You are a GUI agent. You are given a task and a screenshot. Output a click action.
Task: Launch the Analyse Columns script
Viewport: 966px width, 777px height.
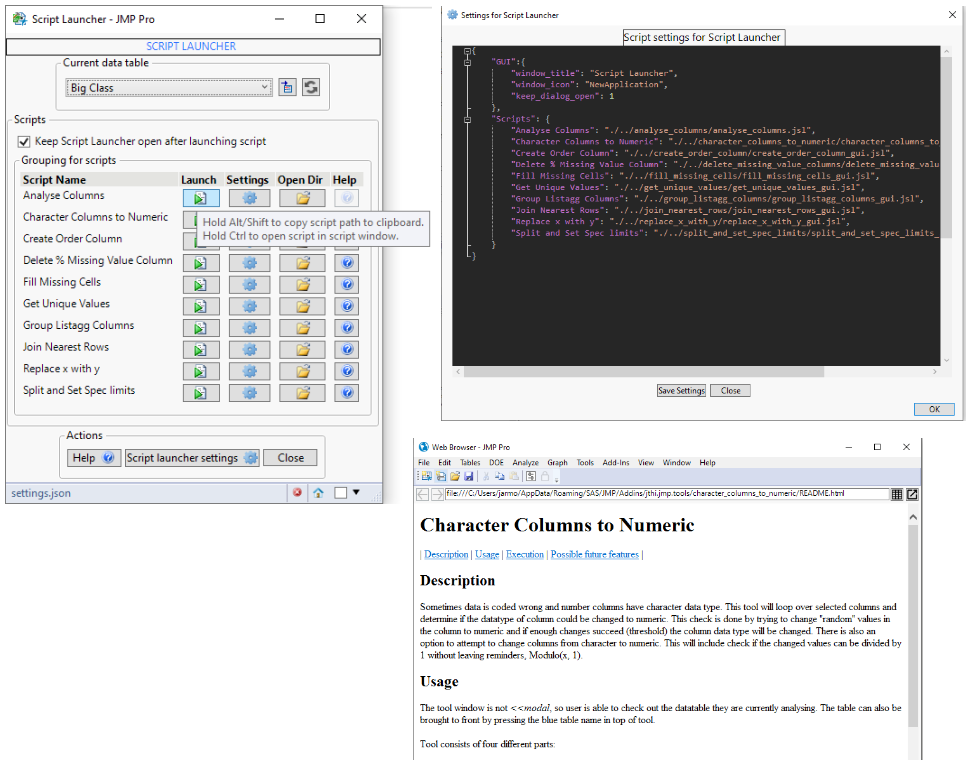pyautogui.click(x=200, y=198)
